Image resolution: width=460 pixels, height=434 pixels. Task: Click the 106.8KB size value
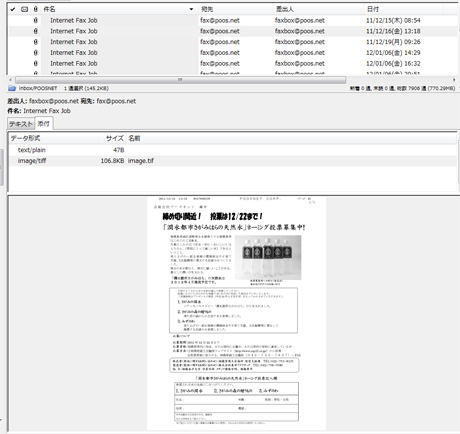[112, 161]
